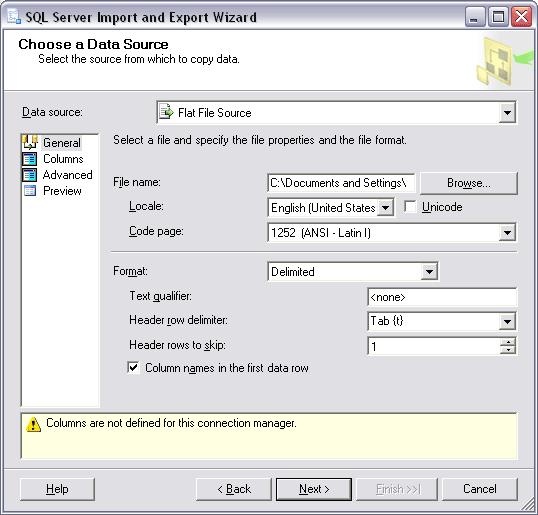Go back with the Back button
This screenshot has height=515, width=538.
click(234, 489)
